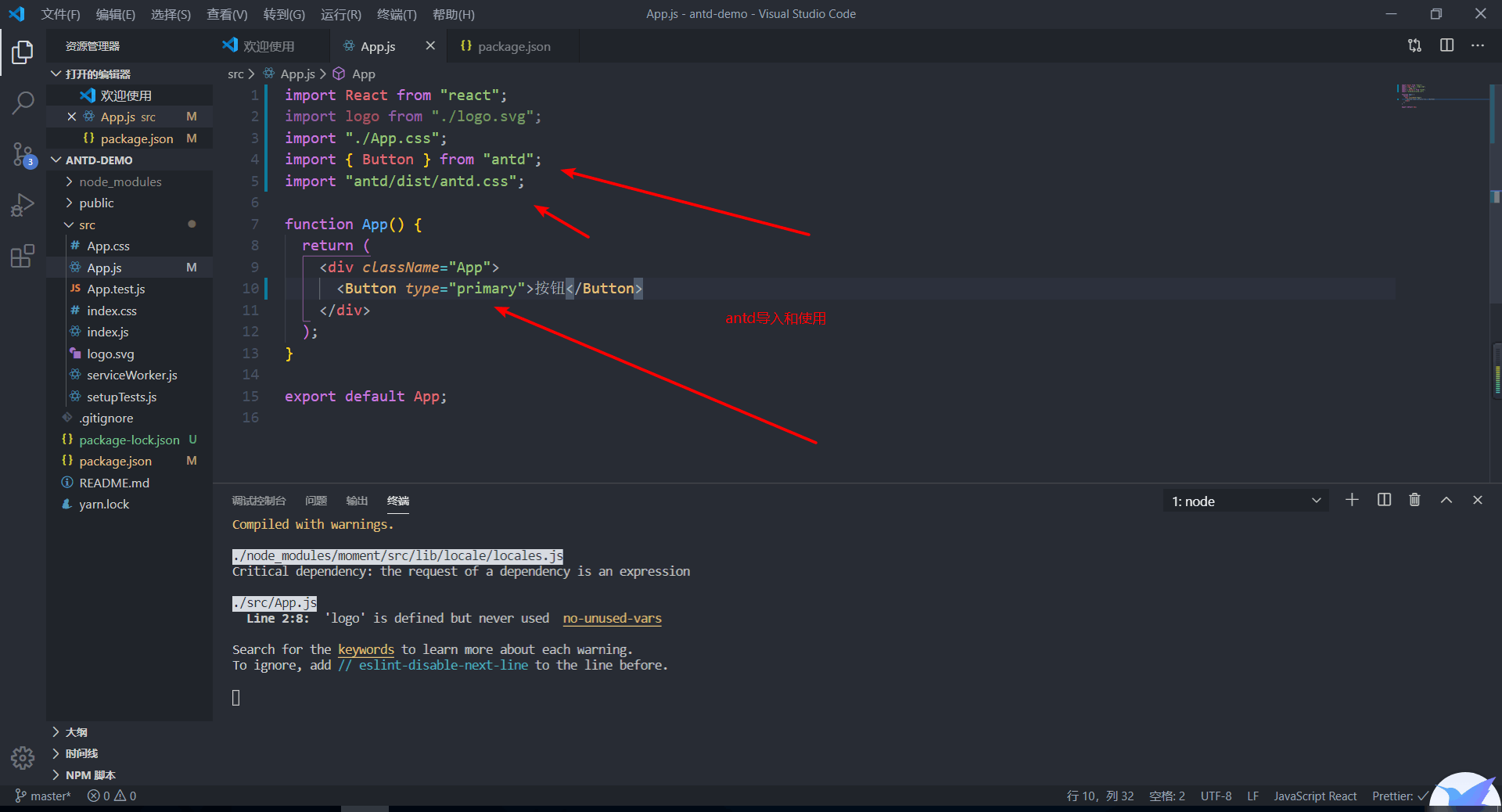Open the View menu
The width and height of the screenshot is (1502, 812).
227,14
